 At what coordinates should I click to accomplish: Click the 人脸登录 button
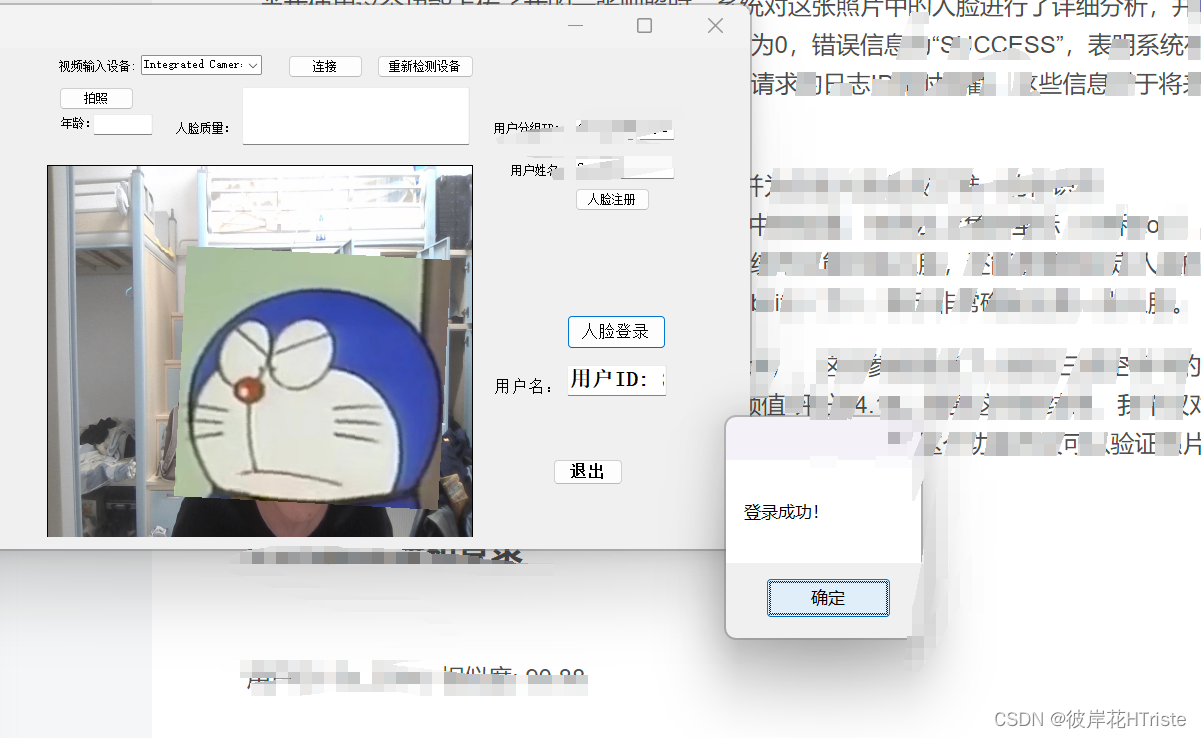pyautogui.click(x=616, y=332)
